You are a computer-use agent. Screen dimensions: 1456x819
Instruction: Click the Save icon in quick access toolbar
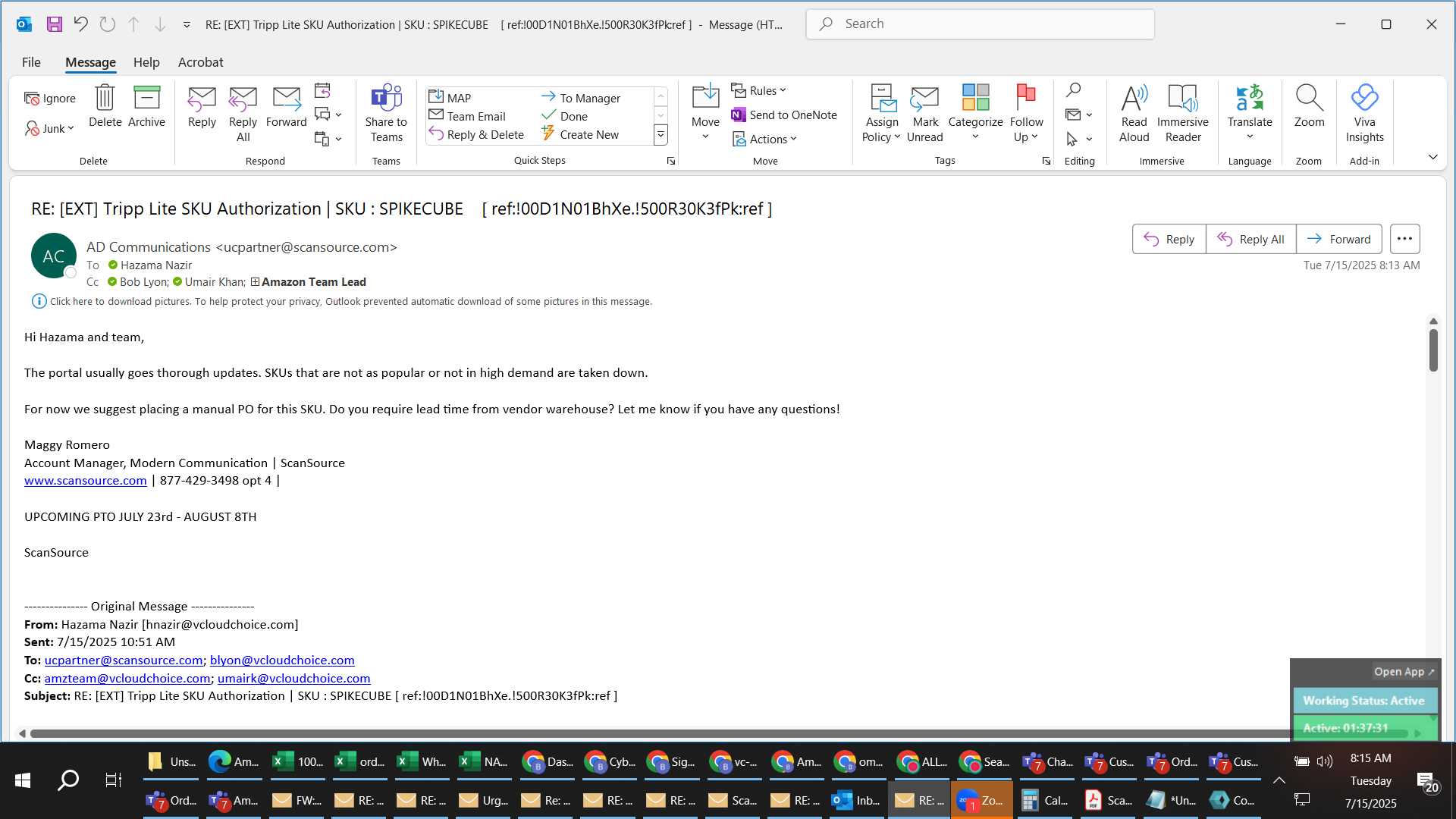pos(54,24)
